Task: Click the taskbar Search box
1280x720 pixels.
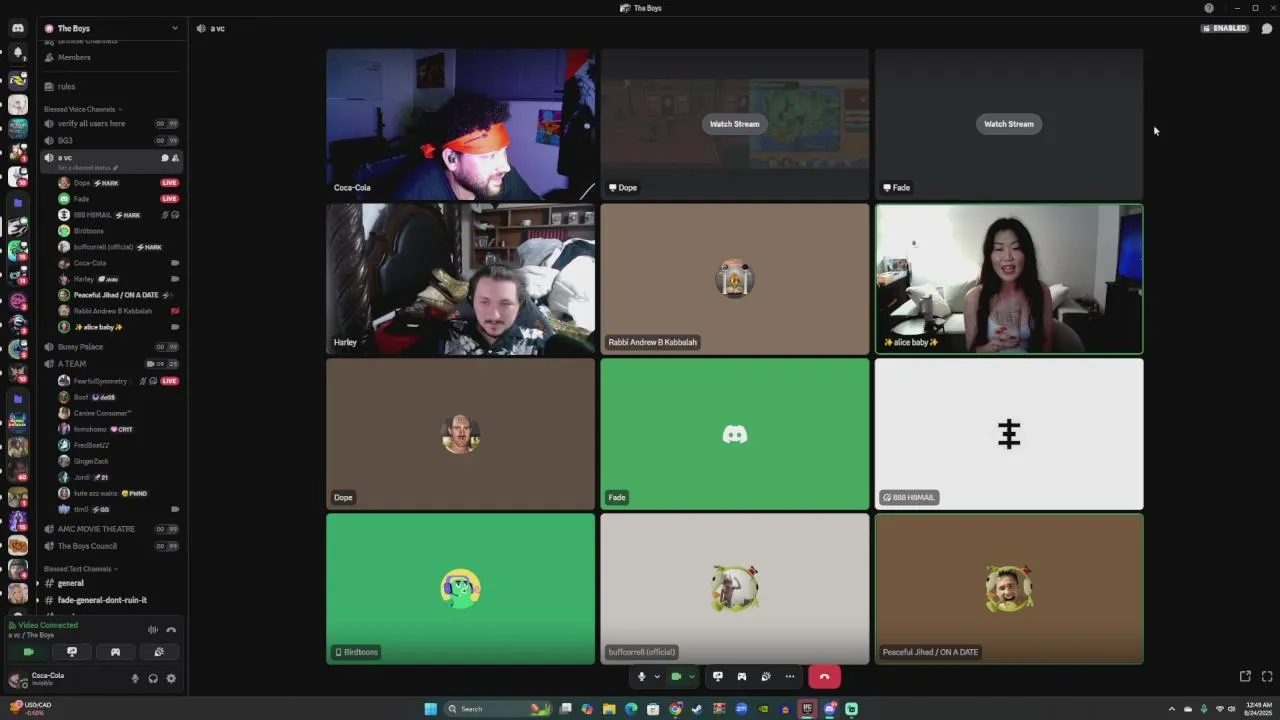Action: pyautogui.click(x=497, y=709)
